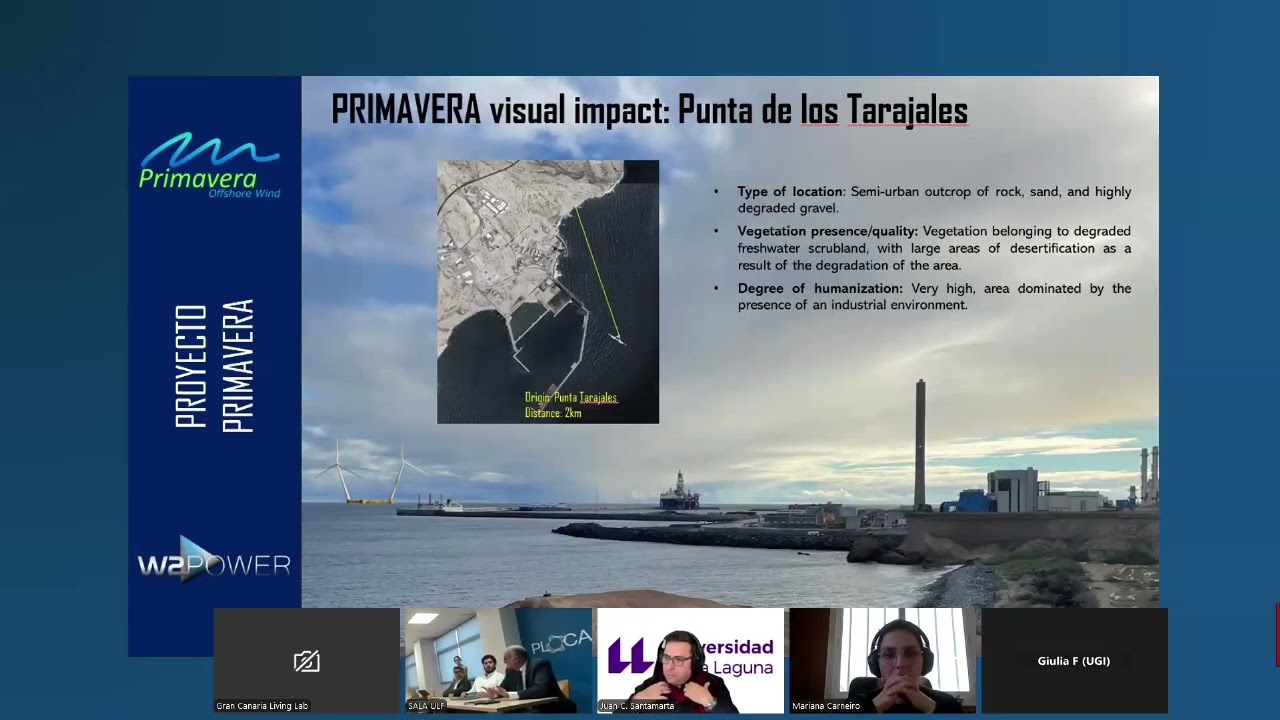Click the 'Juan C. Santamarta' name label
Screen dimensions: 1280x720
pyautogui.click(x=637, y=706)
